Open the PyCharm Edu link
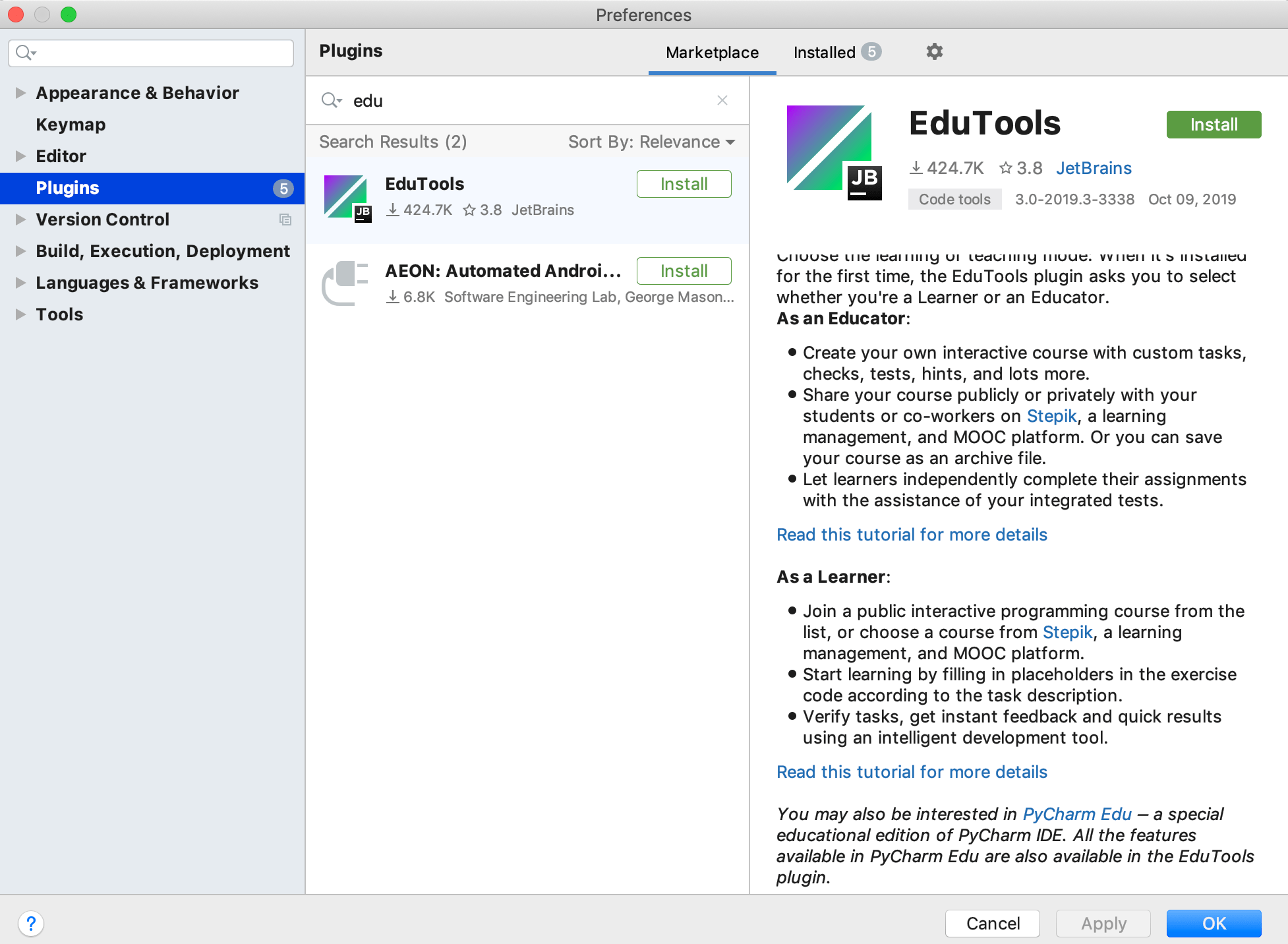This screenshot has width=1288, height=944. coord(1077,814)
